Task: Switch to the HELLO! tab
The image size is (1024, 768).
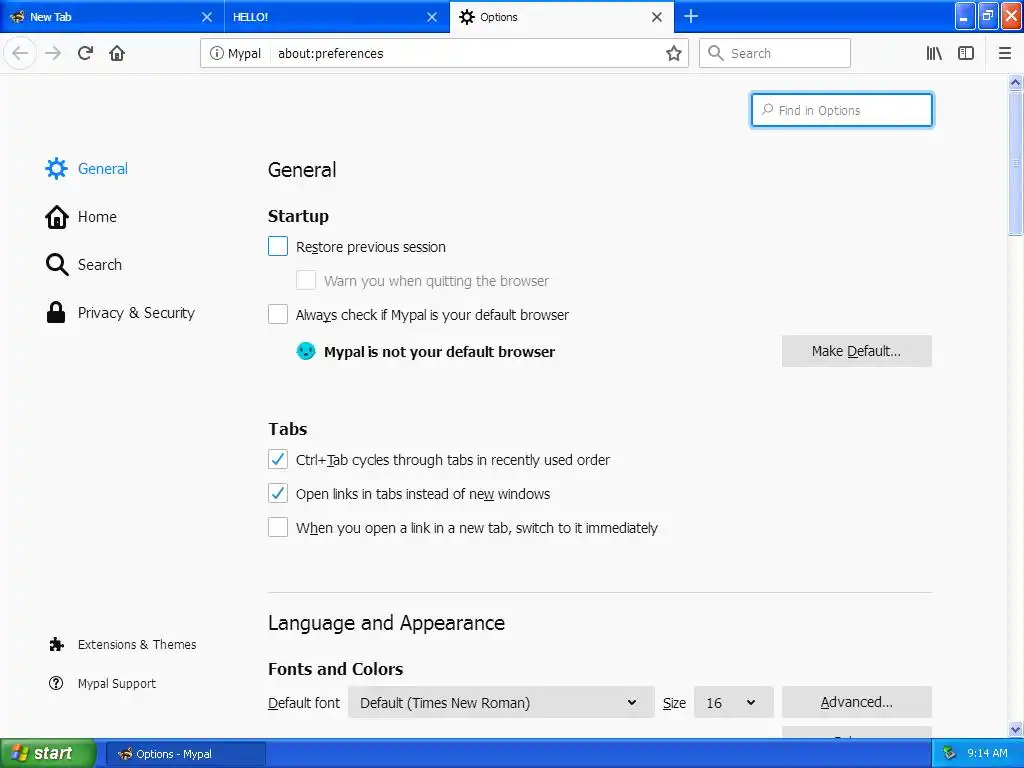Action: click(x=337, y=17)
